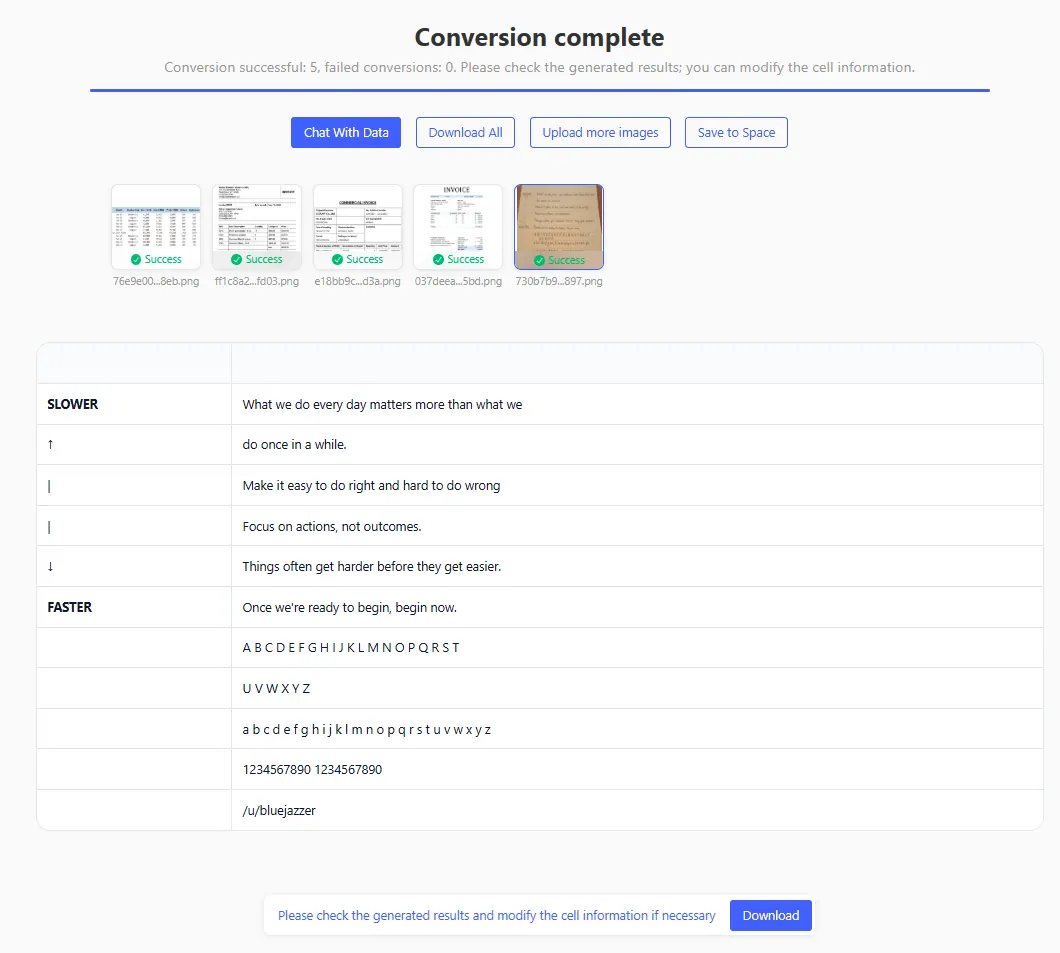
Task: Select the e18bb9c...d3a.png commercial invoice thumbnail
Action: point(358,222)
